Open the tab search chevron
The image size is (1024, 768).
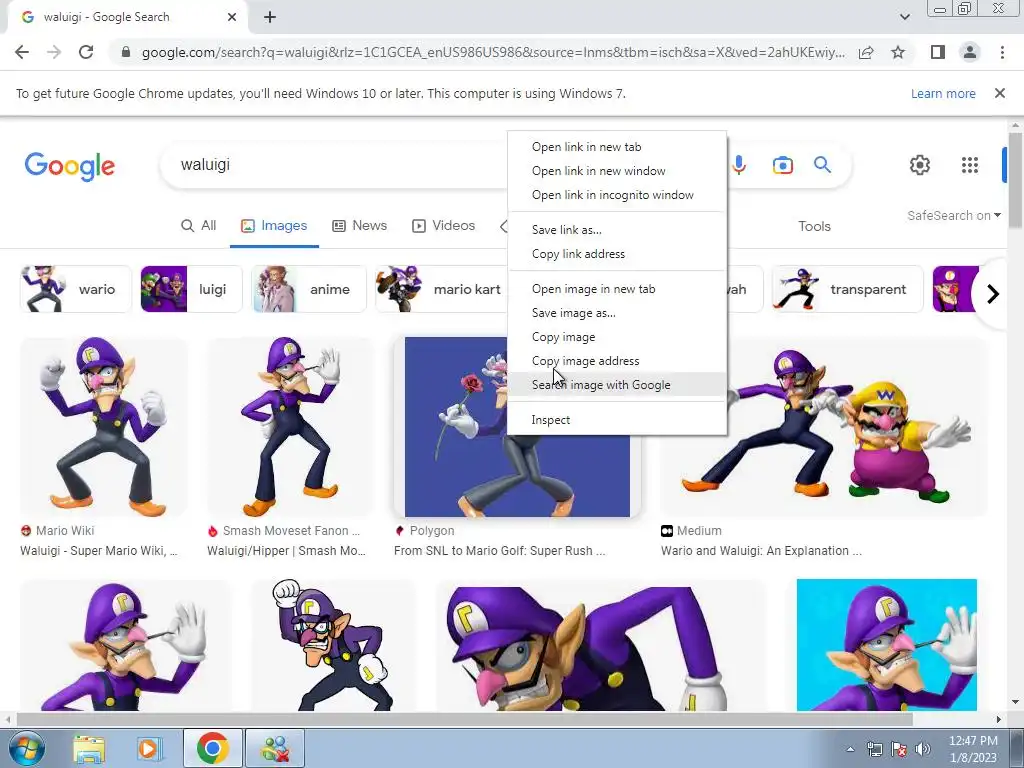click(904, 17)
